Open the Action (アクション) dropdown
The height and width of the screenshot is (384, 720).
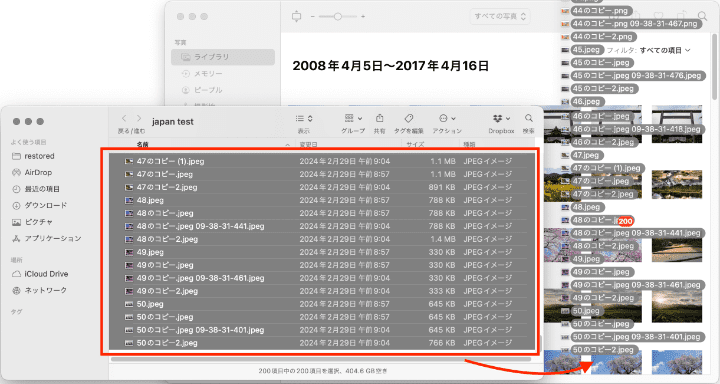click(x=447, y=119)
